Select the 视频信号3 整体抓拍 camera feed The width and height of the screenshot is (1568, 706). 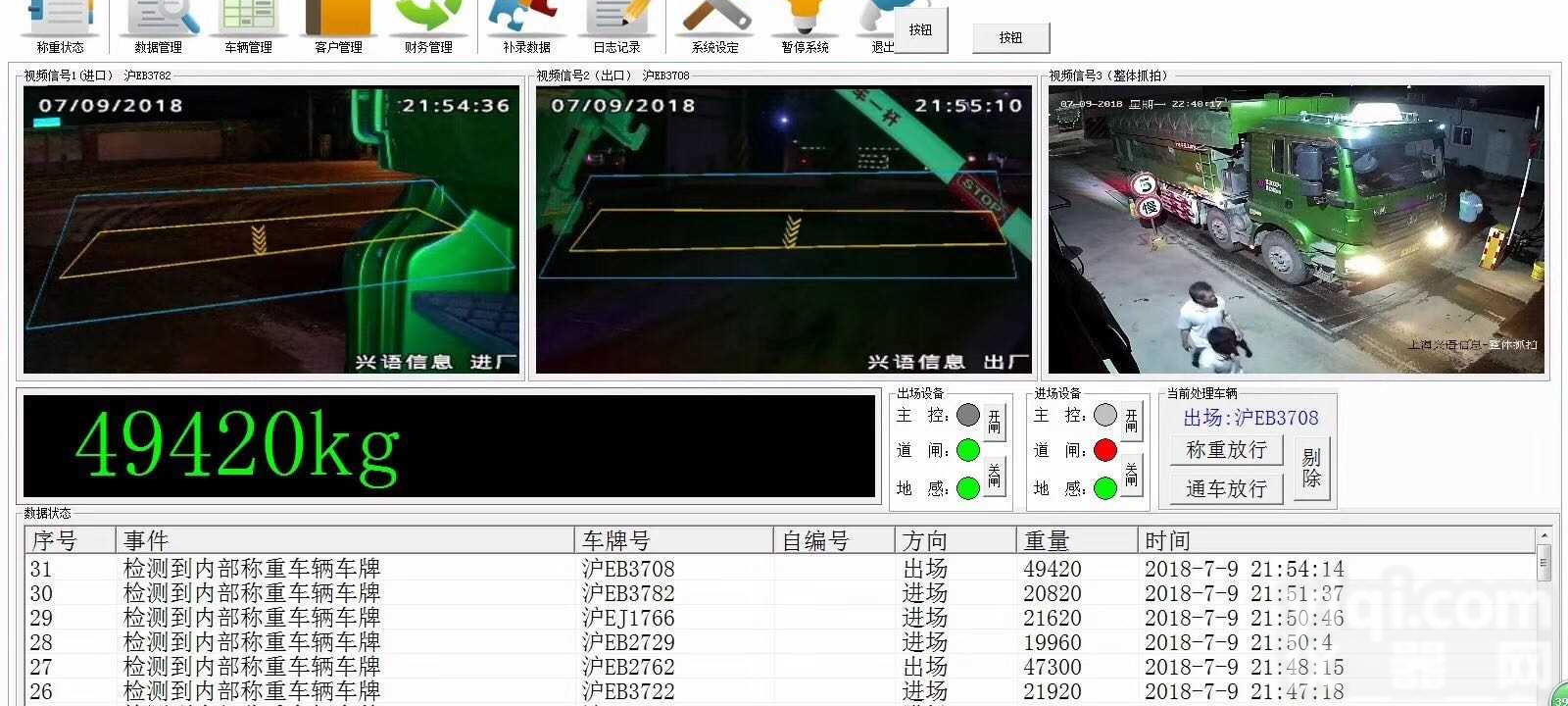pos(1297,229)
